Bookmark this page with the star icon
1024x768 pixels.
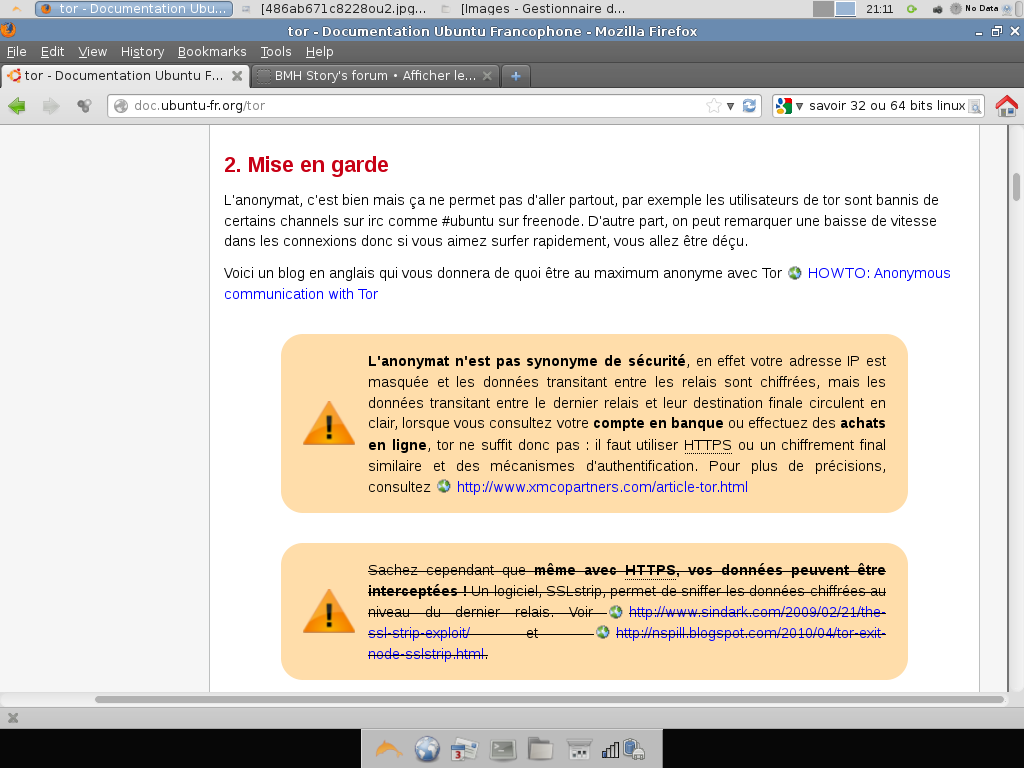point(713,106)
